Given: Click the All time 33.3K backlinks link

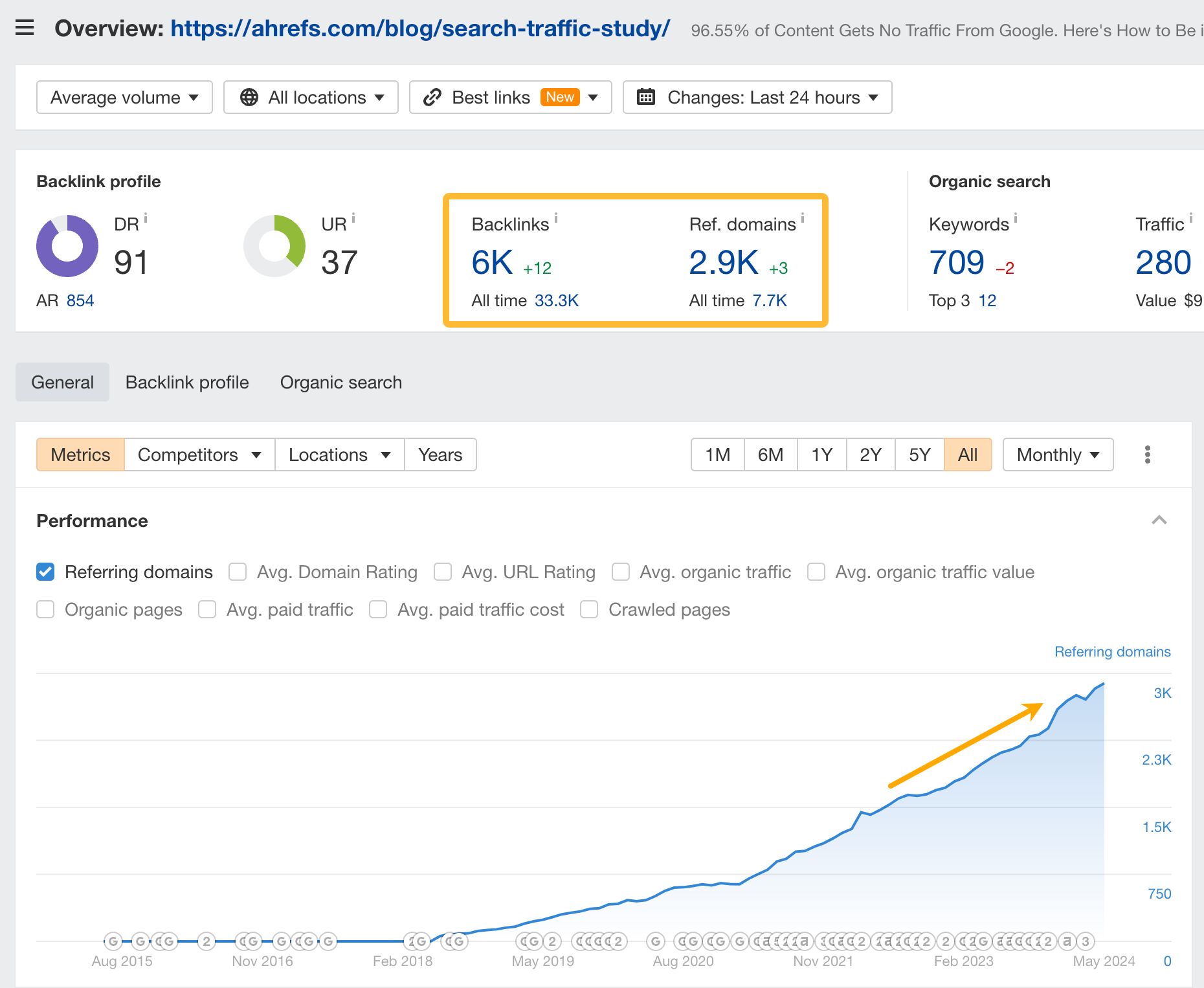Looking at the screenshot, I should [557, 300].
